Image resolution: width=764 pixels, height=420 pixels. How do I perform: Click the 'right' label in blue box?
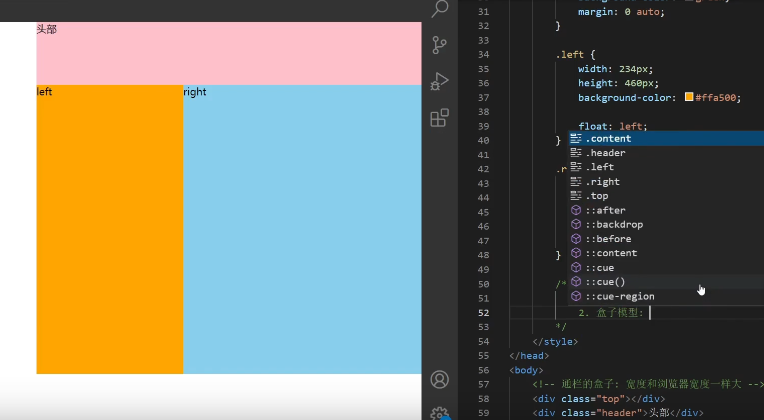pyautogui.click(x=195, y=92)
